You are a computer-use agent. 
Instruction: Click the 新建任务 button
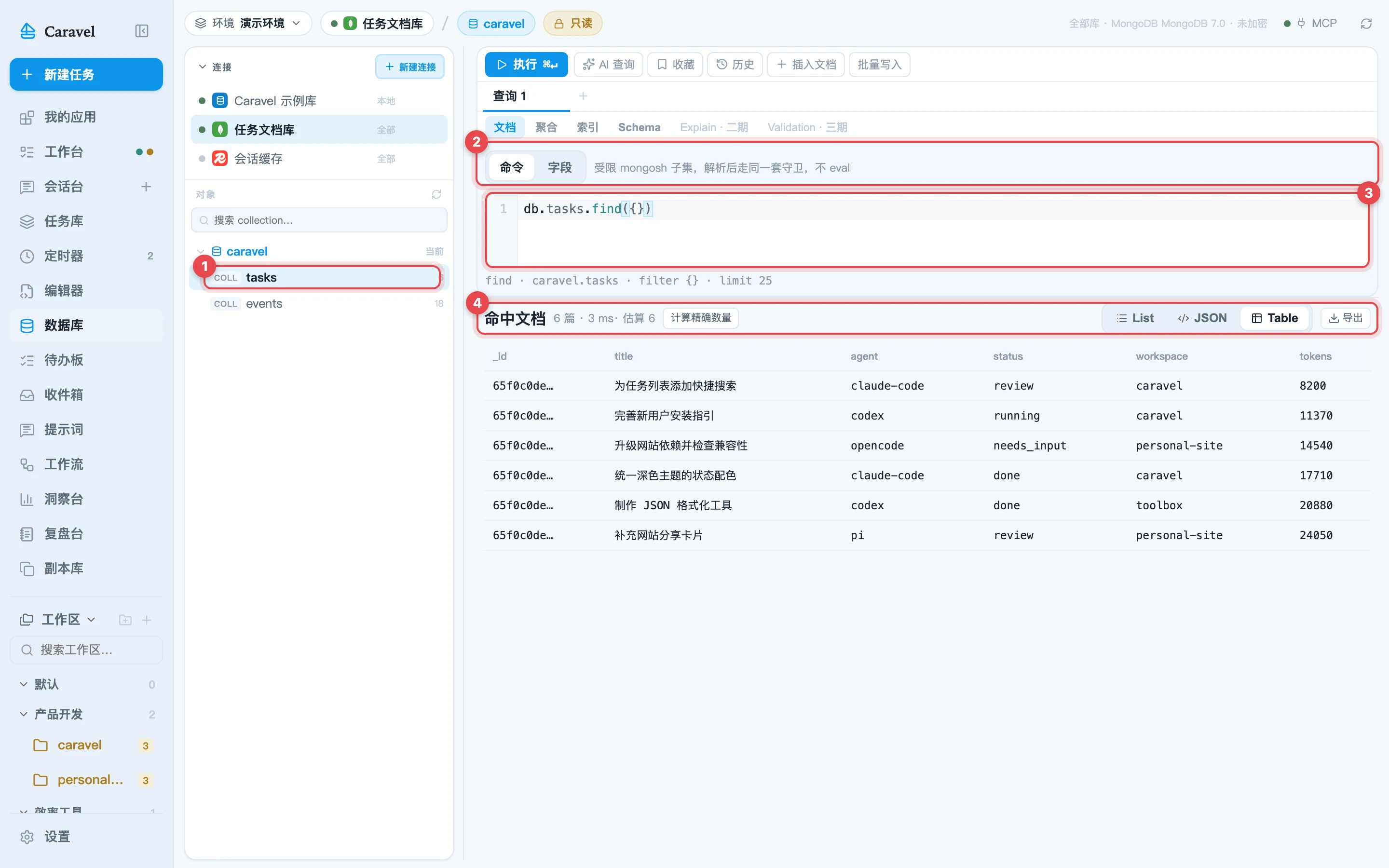pyautogui.click(x=86, y=74)
